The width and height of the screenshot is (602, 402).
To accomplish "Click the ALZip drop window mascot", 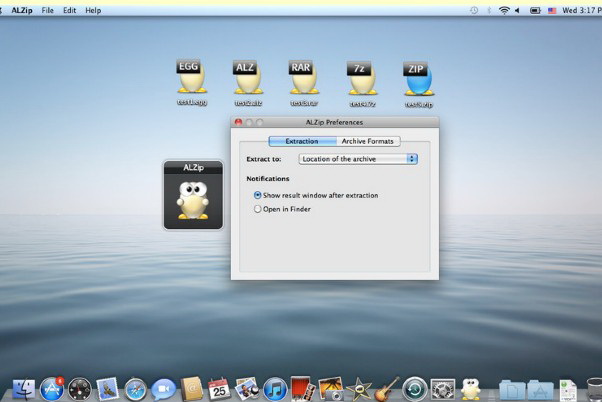I will (193, 199).
